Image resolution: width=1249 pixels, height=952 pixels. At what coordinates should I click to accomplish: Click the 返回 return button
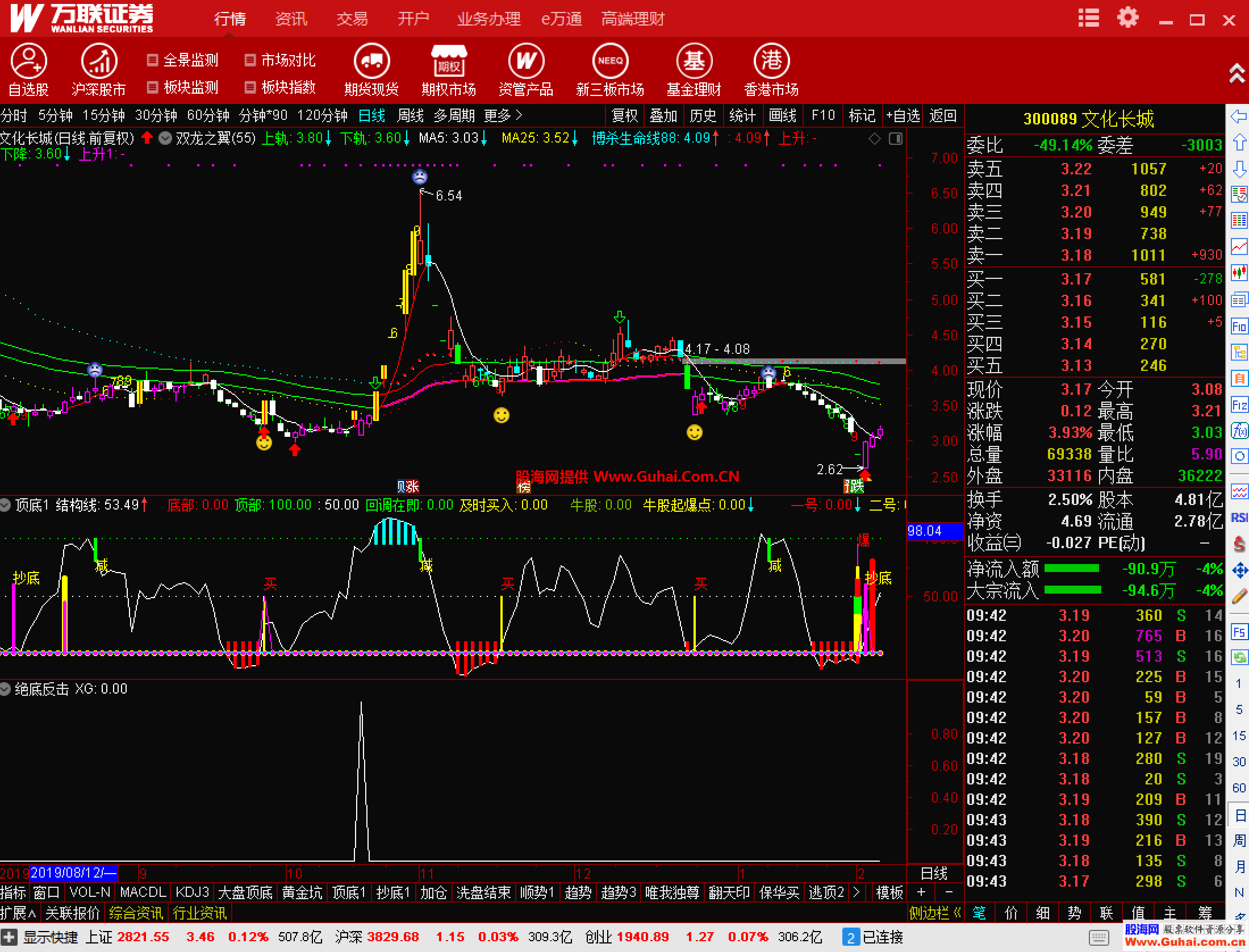point(943,115)
